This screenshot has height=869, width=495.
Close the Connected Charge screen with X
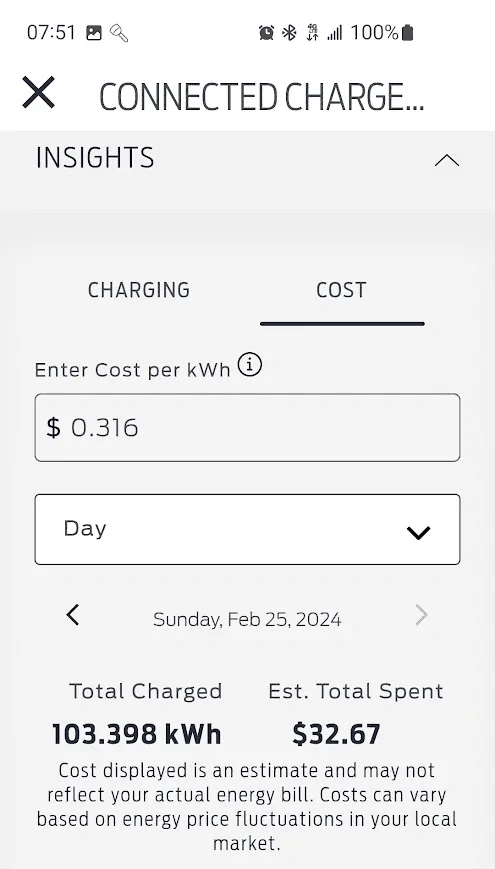[x=38, y=92]
